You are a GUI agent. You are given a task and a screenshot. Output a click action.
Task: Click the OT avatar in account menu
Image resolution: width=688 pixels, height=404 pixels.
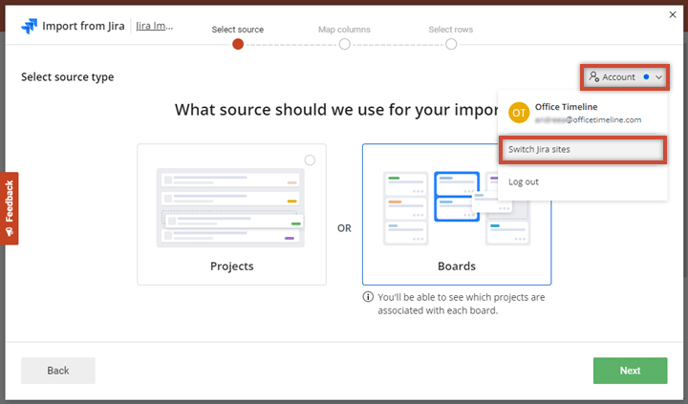tap(519, 113)
